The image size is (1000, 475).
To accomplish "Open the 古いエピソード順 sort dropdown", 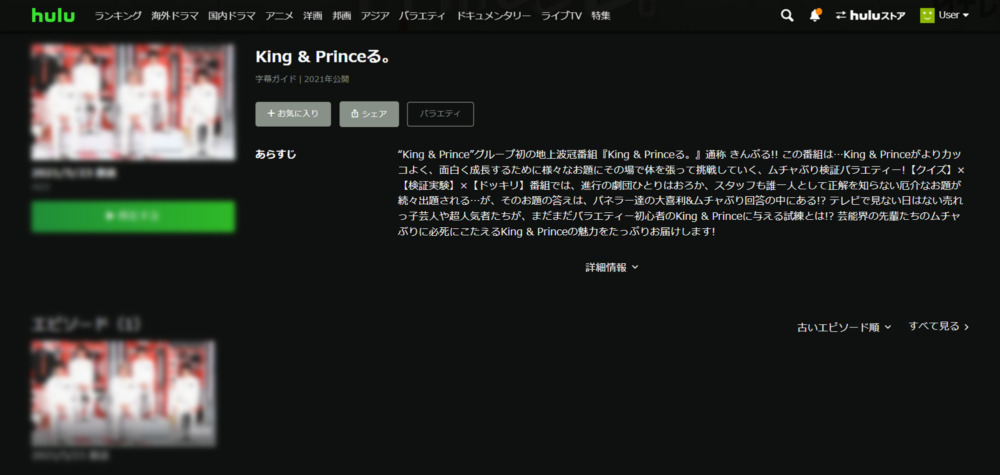I will click(844, 327).
